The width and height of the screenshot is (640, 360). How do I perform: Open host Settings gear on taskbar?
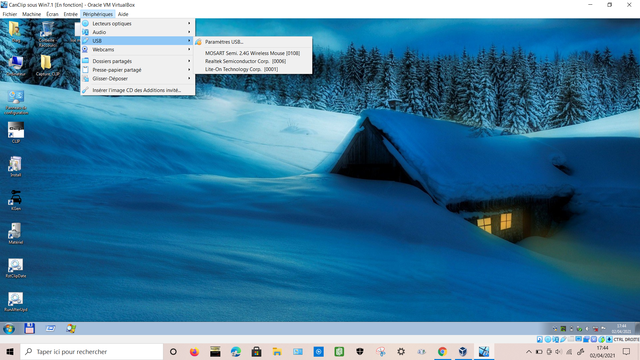click(401, 351)
